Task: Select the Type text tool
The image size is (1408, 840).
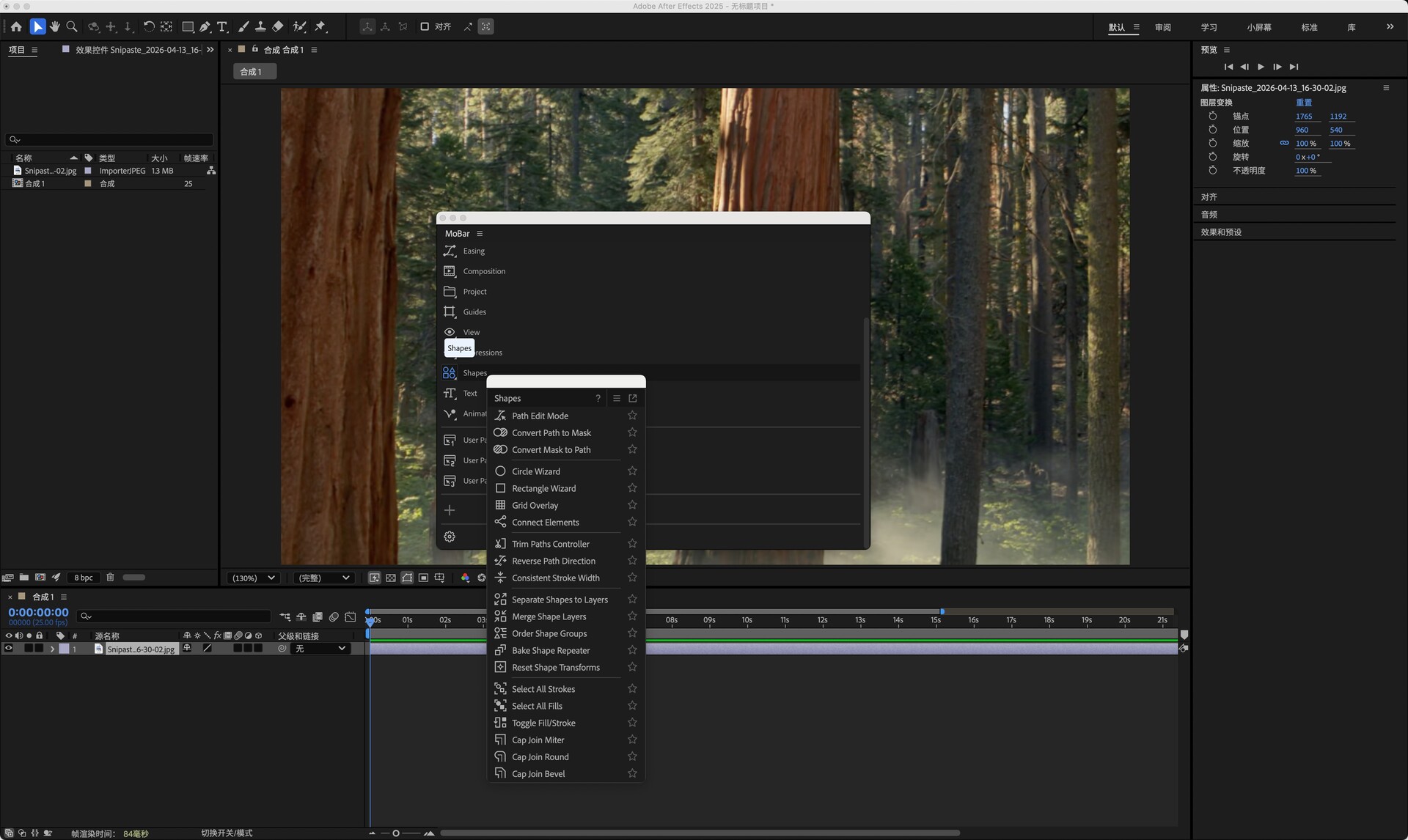Action: 222,26
